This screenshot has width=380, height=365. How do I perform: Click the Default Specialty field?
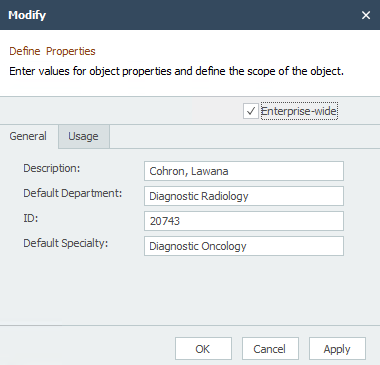point(244,246)
